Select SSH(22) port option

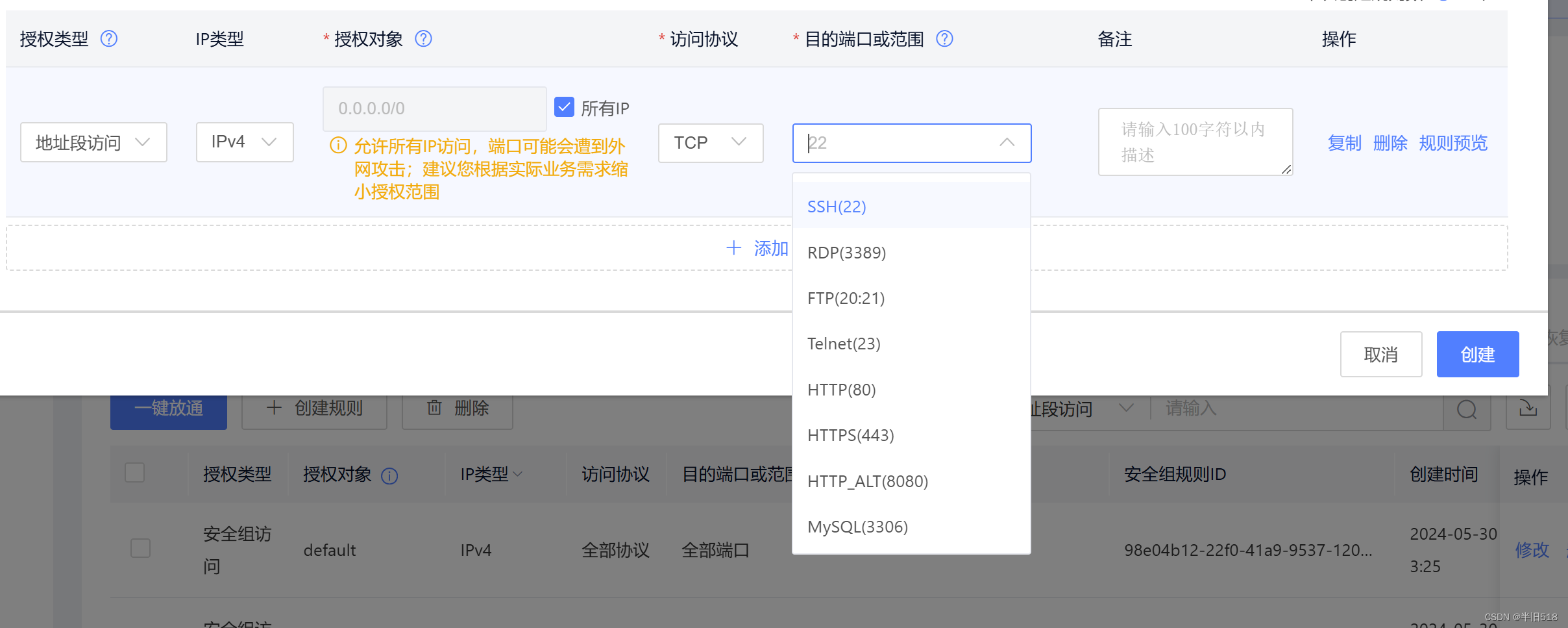coord(911,207)
